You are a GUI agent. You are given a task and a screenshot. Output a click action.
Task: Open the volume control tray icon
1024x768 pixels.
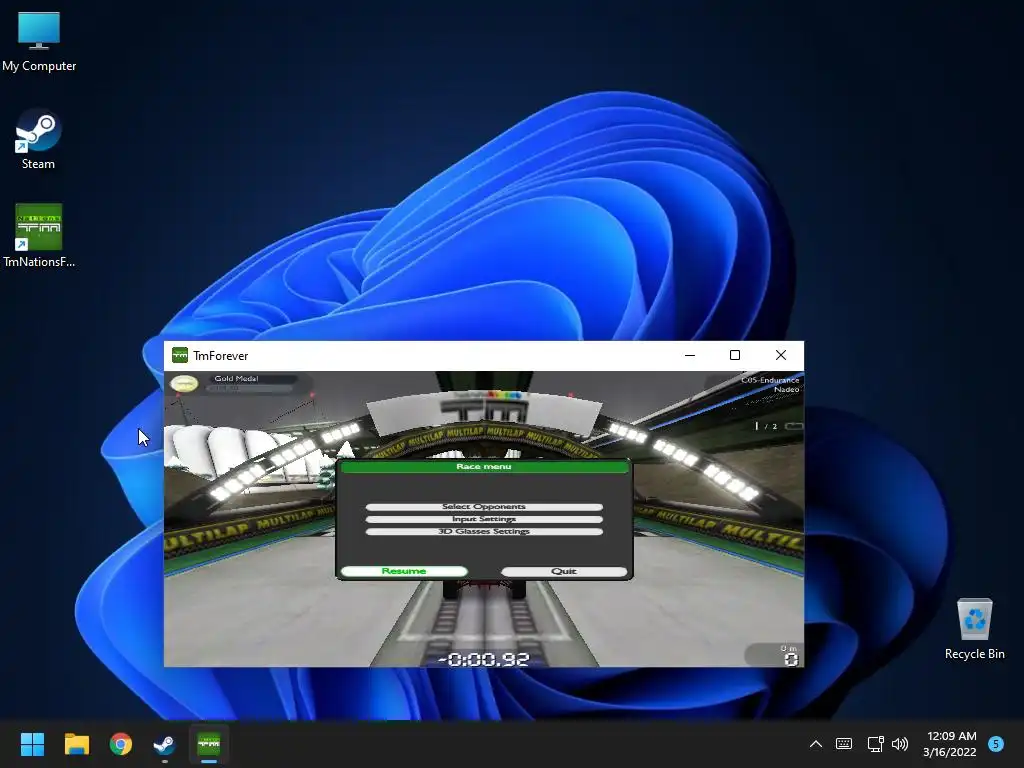click(900, 744)
